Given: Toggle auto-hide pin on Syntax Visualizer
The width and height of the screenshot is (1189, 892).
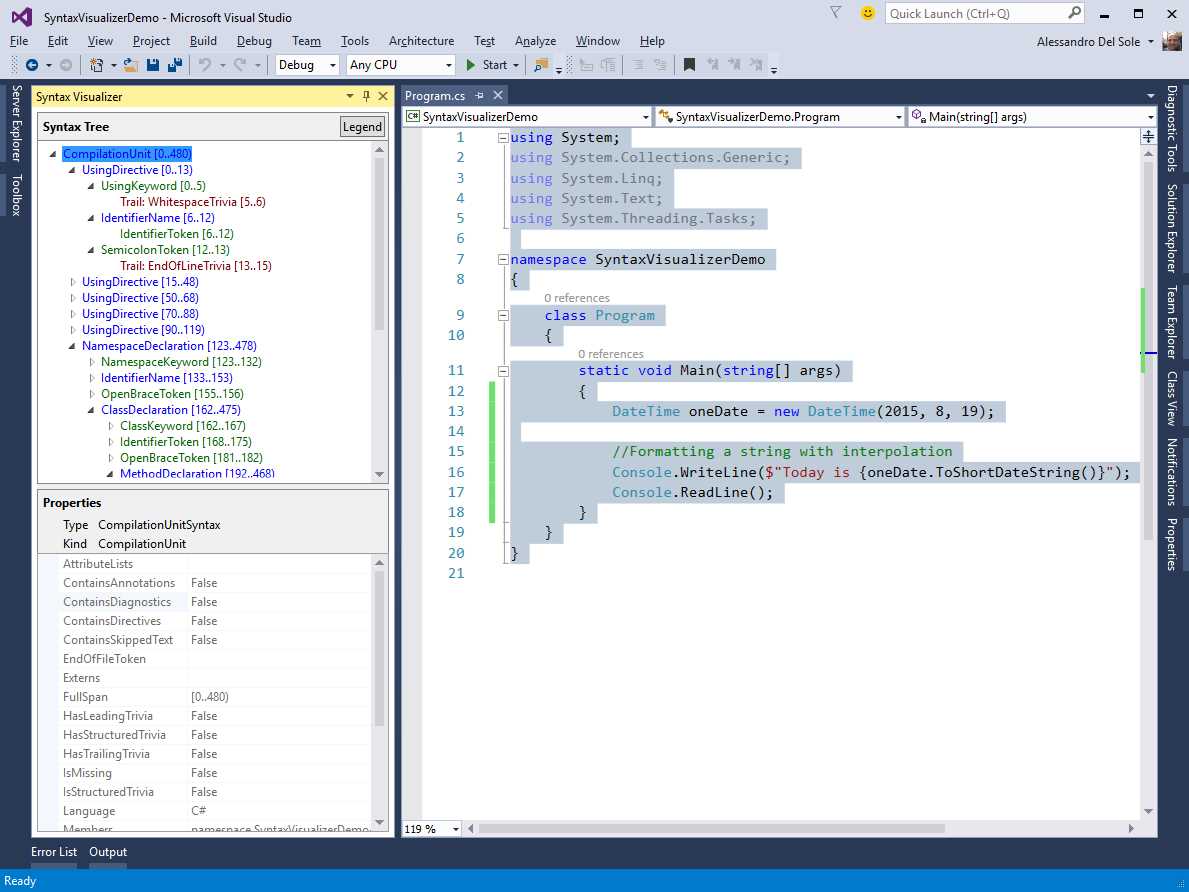Looking at the screenshot, I should (366, 96).
